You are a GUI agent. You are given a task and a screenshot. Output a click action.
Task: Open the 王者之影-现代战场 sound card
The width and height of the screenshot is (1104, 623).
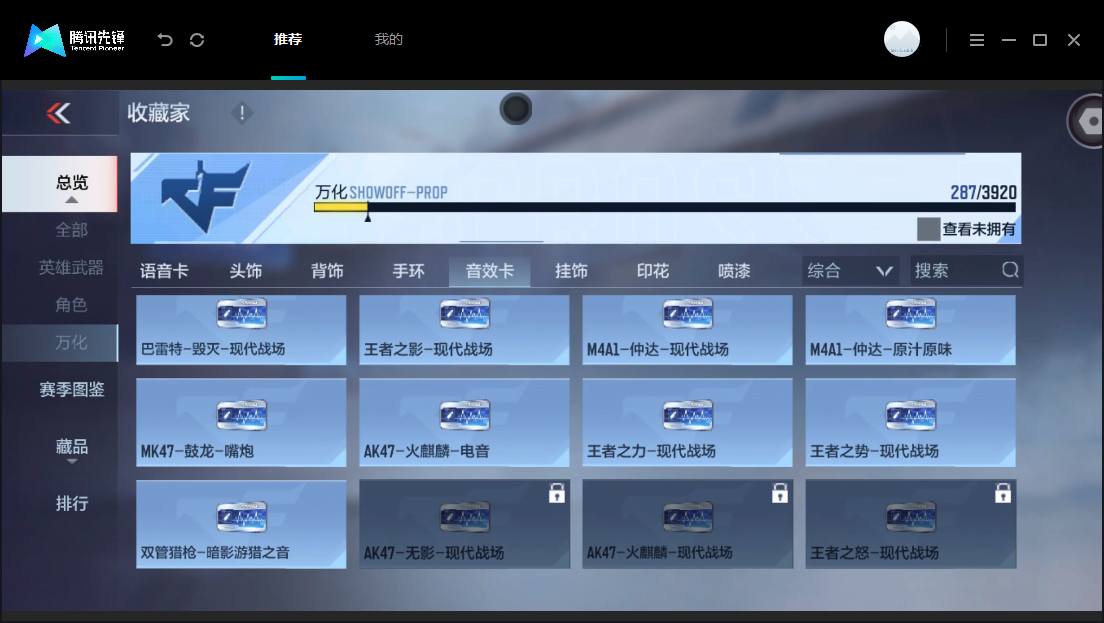[x=464, y=329]
